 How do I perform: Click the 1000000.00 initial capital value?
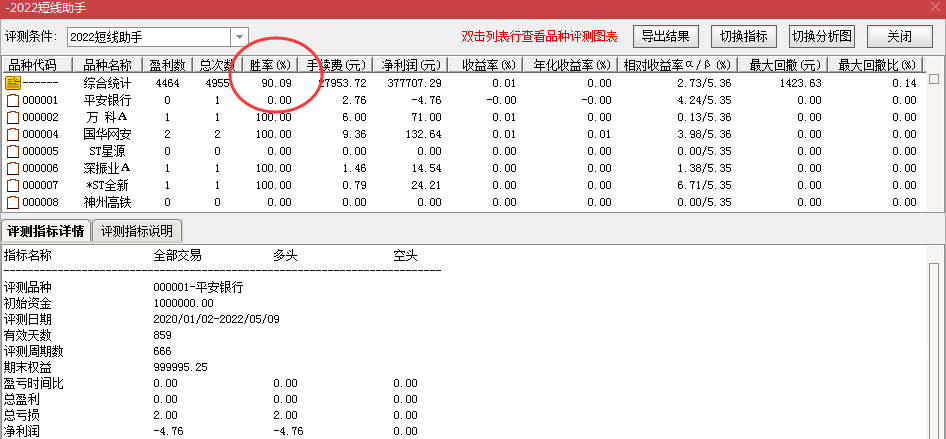point(183,303)
